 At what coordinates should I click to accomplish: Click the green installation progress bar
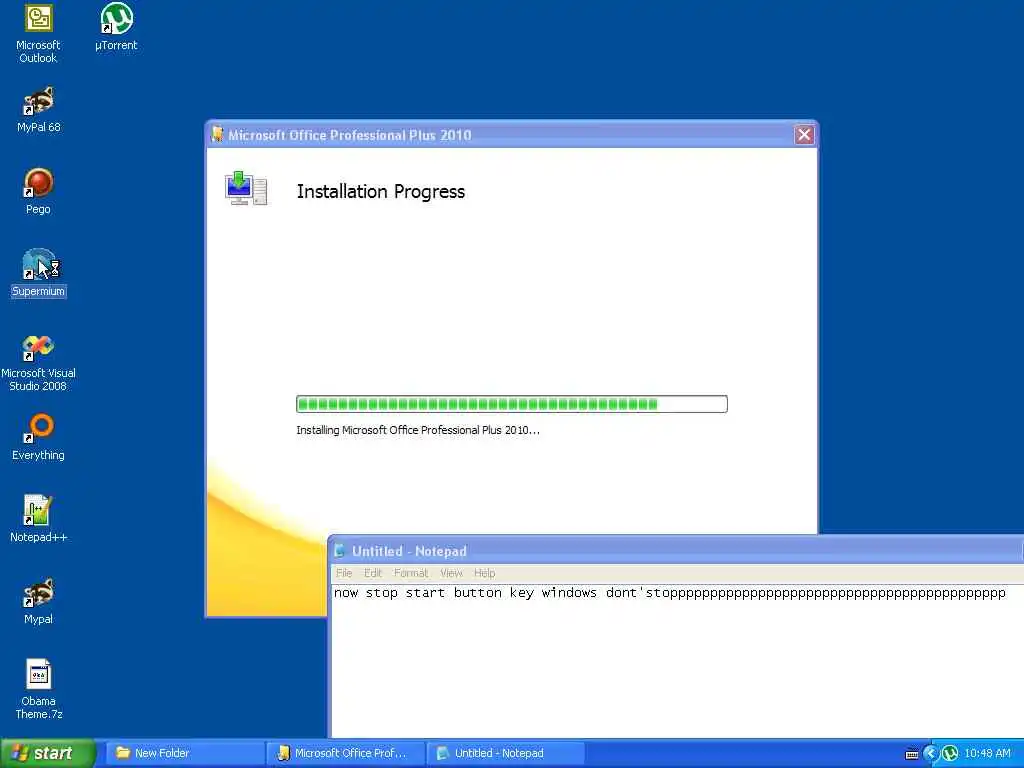tap(511, 404)
